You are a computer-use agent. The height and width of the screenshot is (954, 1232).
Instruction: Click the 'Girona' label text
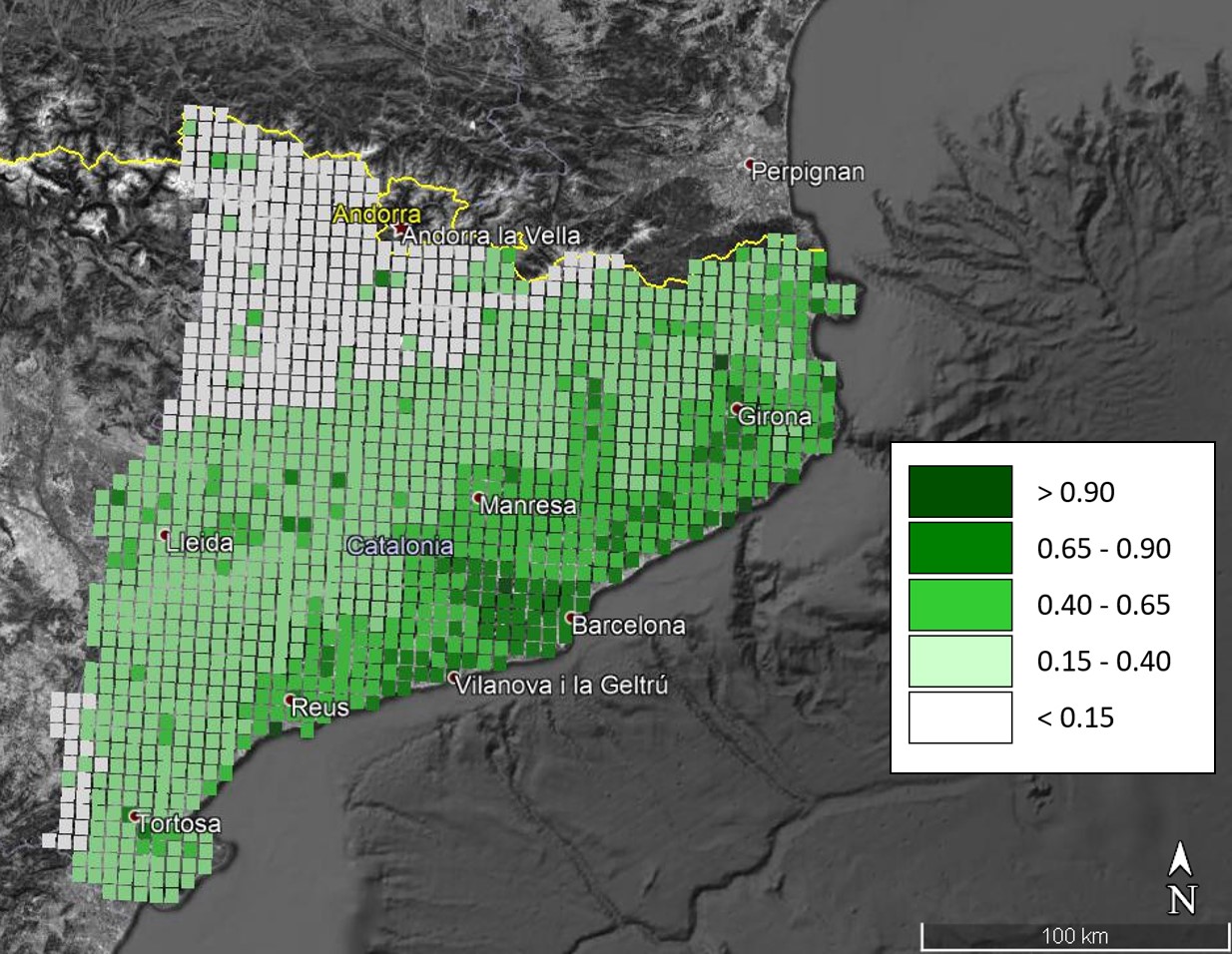(x=774, y=416)
